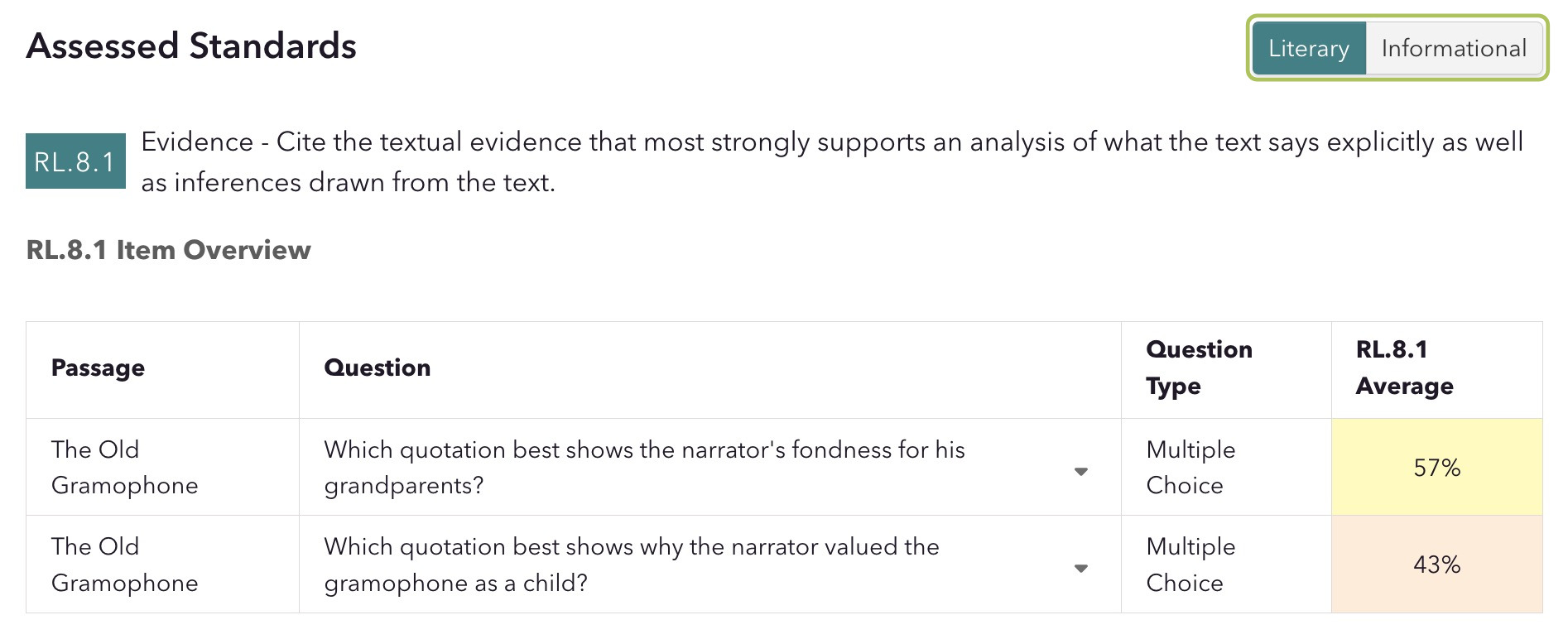Click the Question Type column header
Image resolution: width=1568 pixels, height=639 pixels.
[1199, 368]
